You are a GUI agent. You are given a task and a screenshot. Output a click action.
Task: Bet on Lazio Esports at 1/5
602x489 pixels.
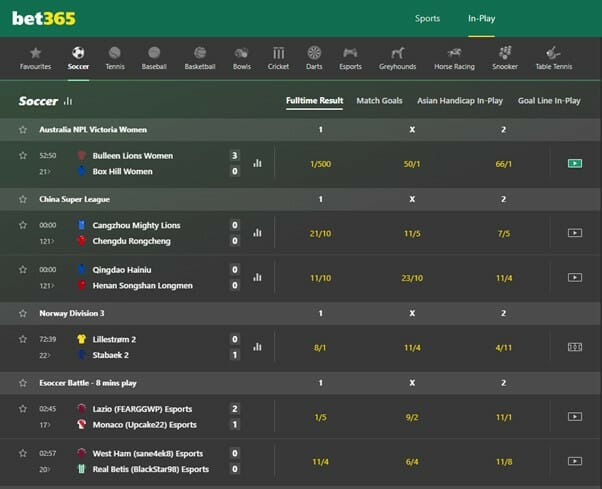pyautogui.click(x=321, y=417)
